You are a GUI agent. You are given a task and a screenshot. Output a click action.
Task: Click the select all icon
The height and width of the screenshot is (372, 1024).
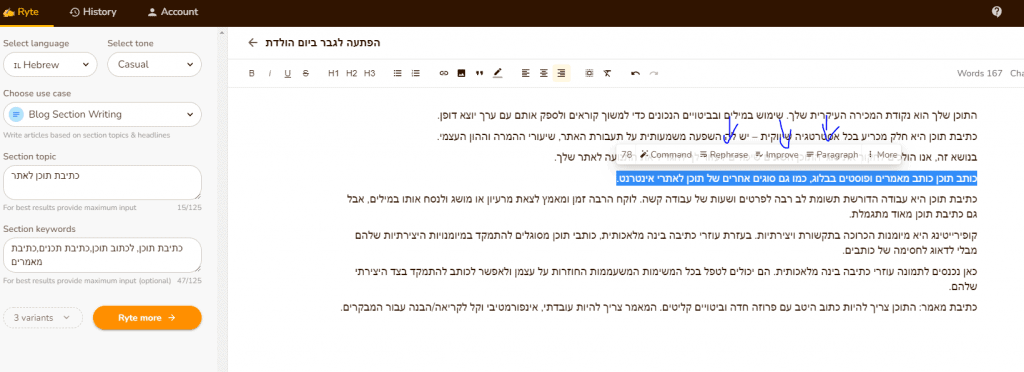pos(589,74)
